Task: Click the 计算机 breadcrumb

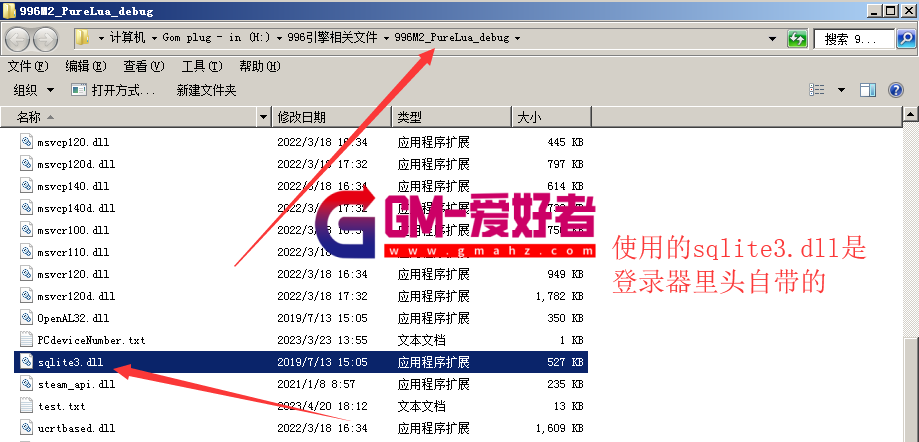Action: pyautogui.click(x=127, y=38)
